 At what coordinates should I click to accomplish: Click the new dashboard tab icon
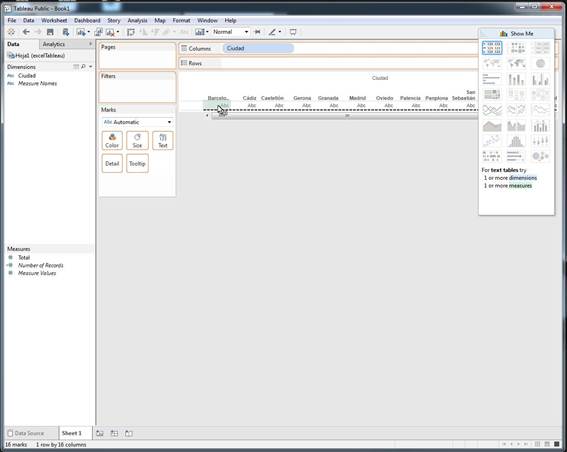[114, 433]
